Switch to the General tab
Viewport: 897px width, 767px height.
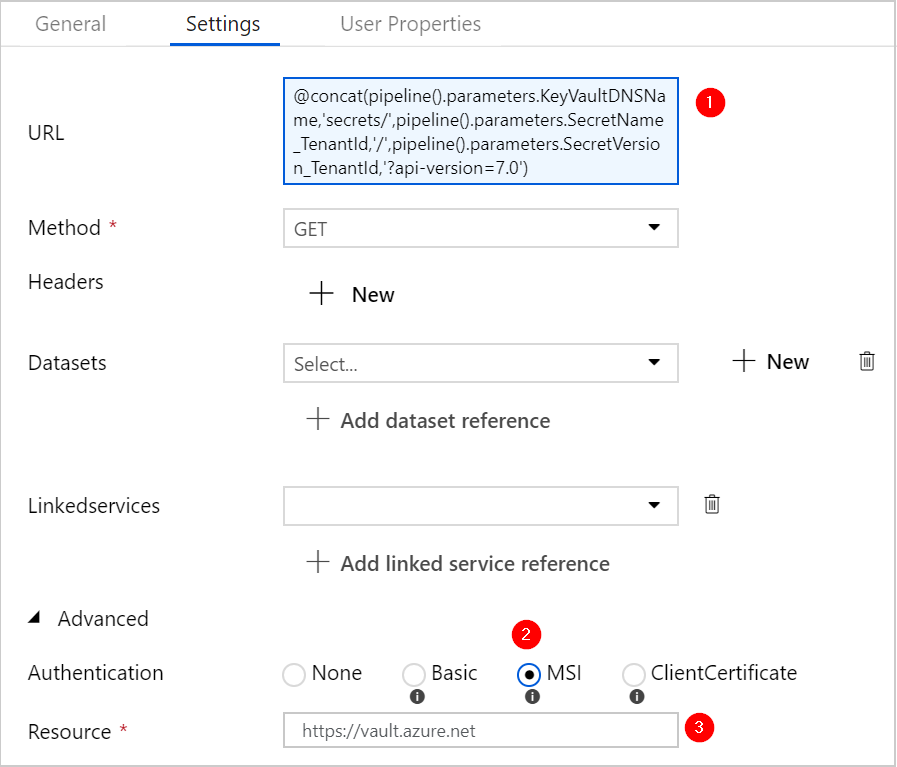70,24
